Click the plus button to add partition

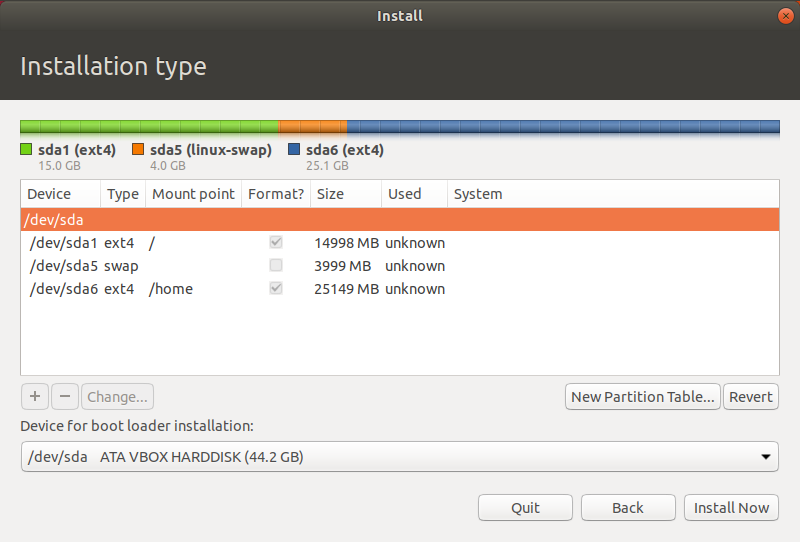[35, 397]
